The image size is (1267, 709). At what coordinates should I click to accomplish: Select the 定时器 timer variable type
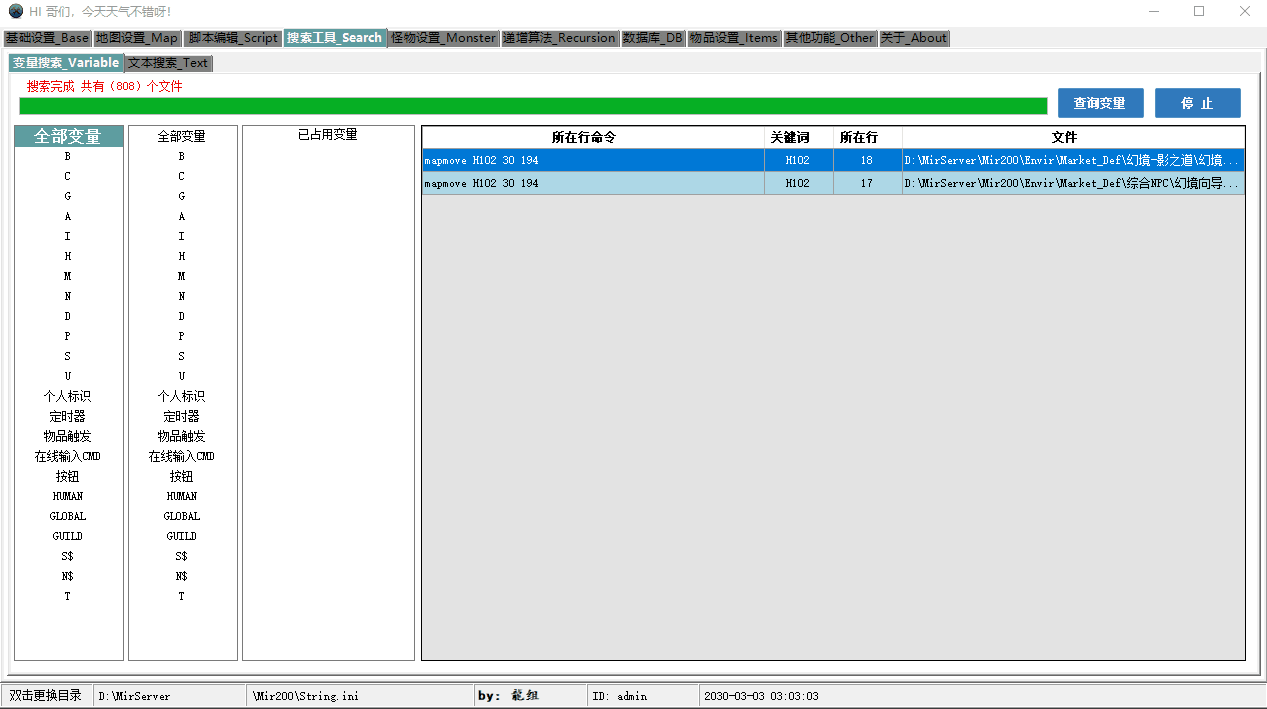(67, 416)
